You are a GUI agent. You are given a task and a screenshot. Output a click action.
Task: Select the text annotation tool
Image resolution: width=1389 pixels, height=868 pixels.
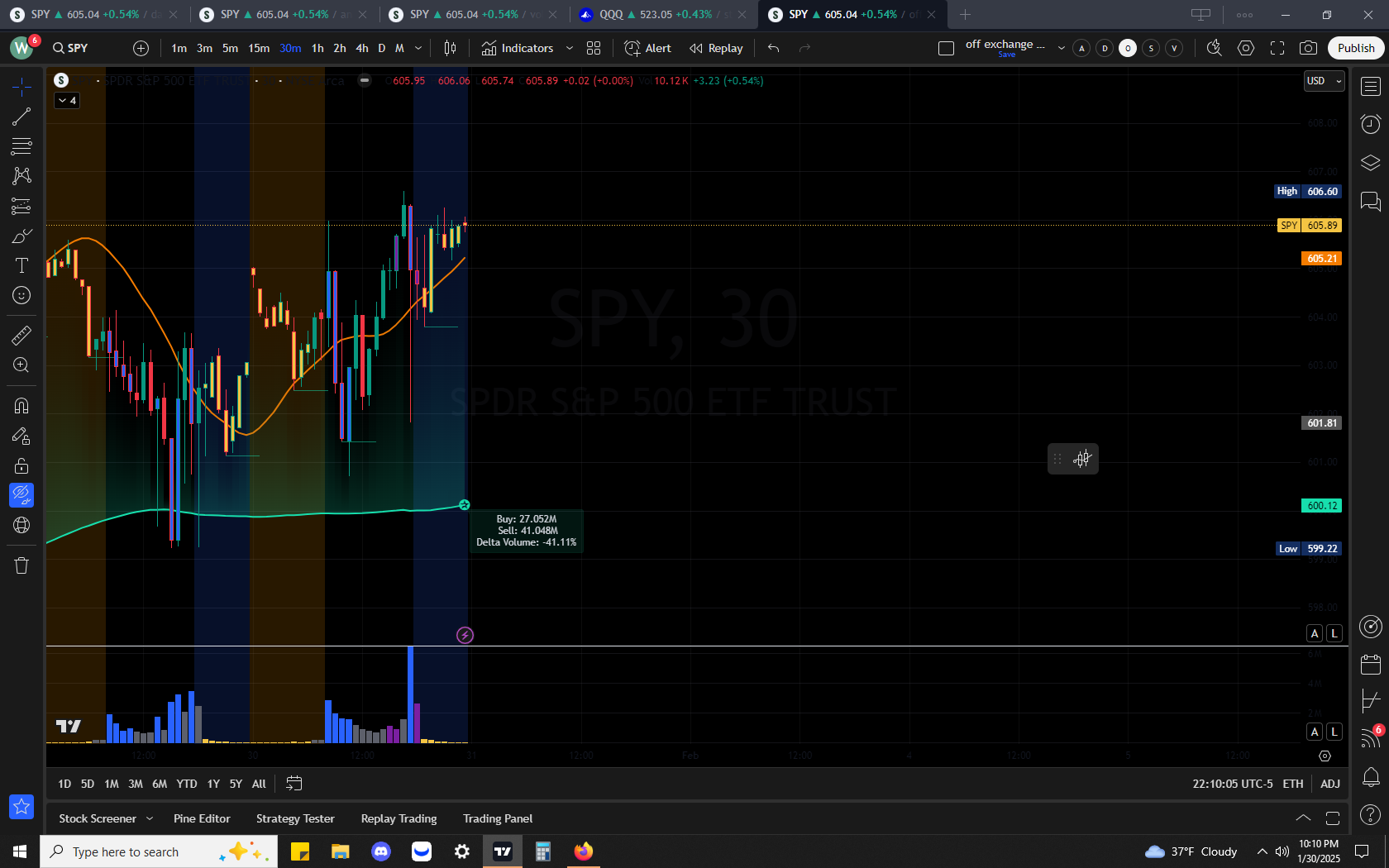[x=21, y=265]
